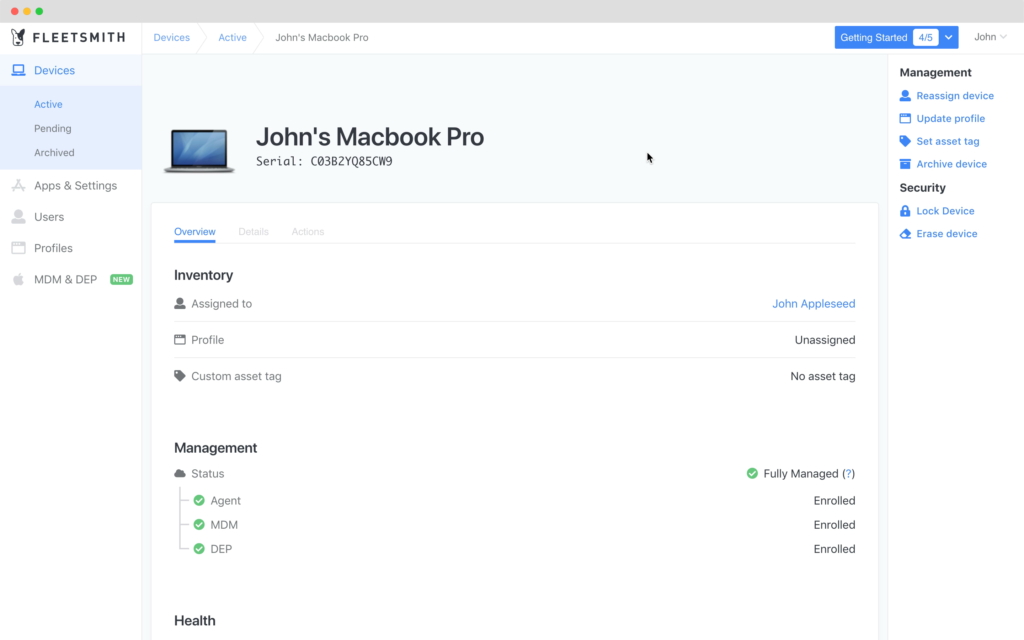This screenshot has height=640, width=1024.
Task: Click the Set asset tag icon
Action: click(905, 141)
